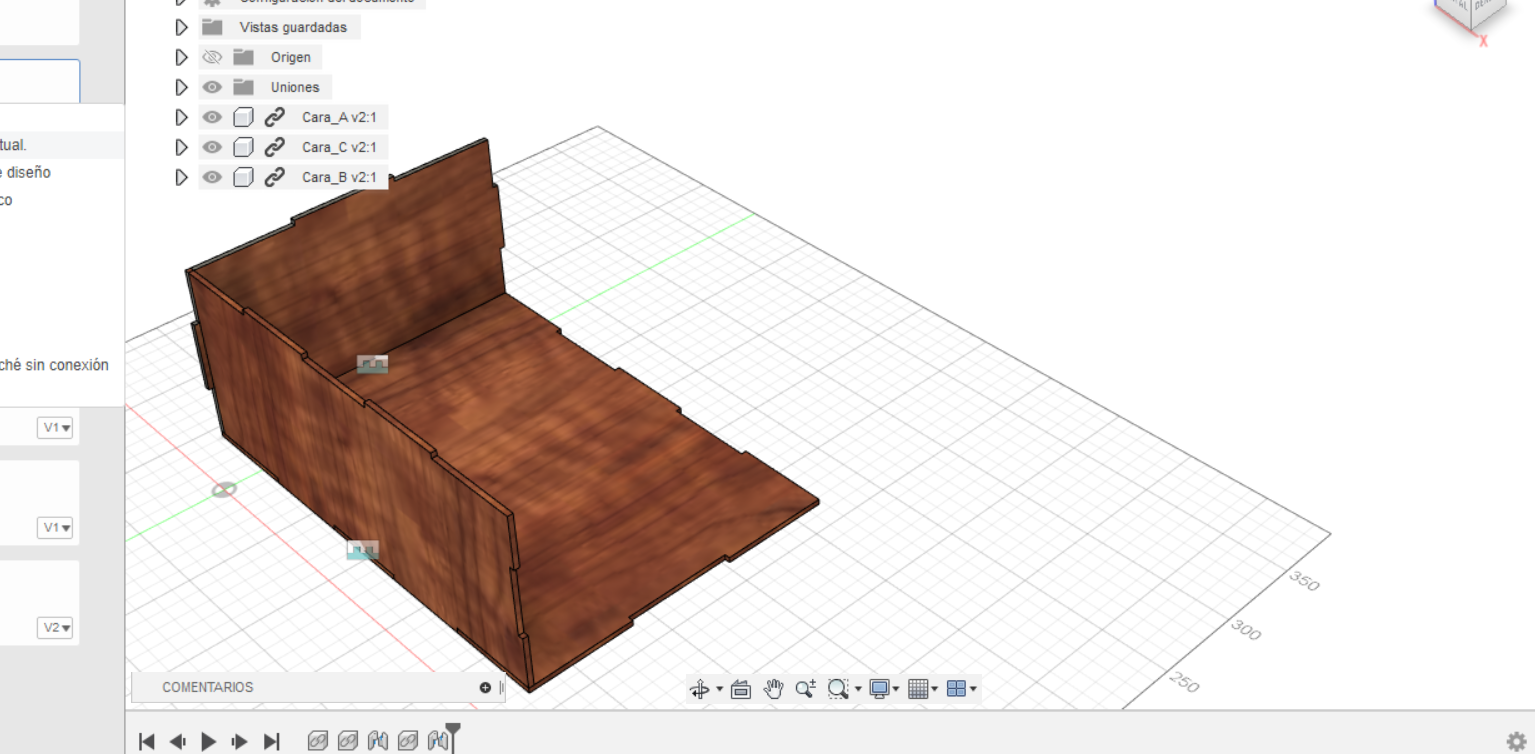The height and width of the screenshot is (754, 1535).
Task: Click the Vistas guardadas folder icon
Action: click(x=212, y=27)
